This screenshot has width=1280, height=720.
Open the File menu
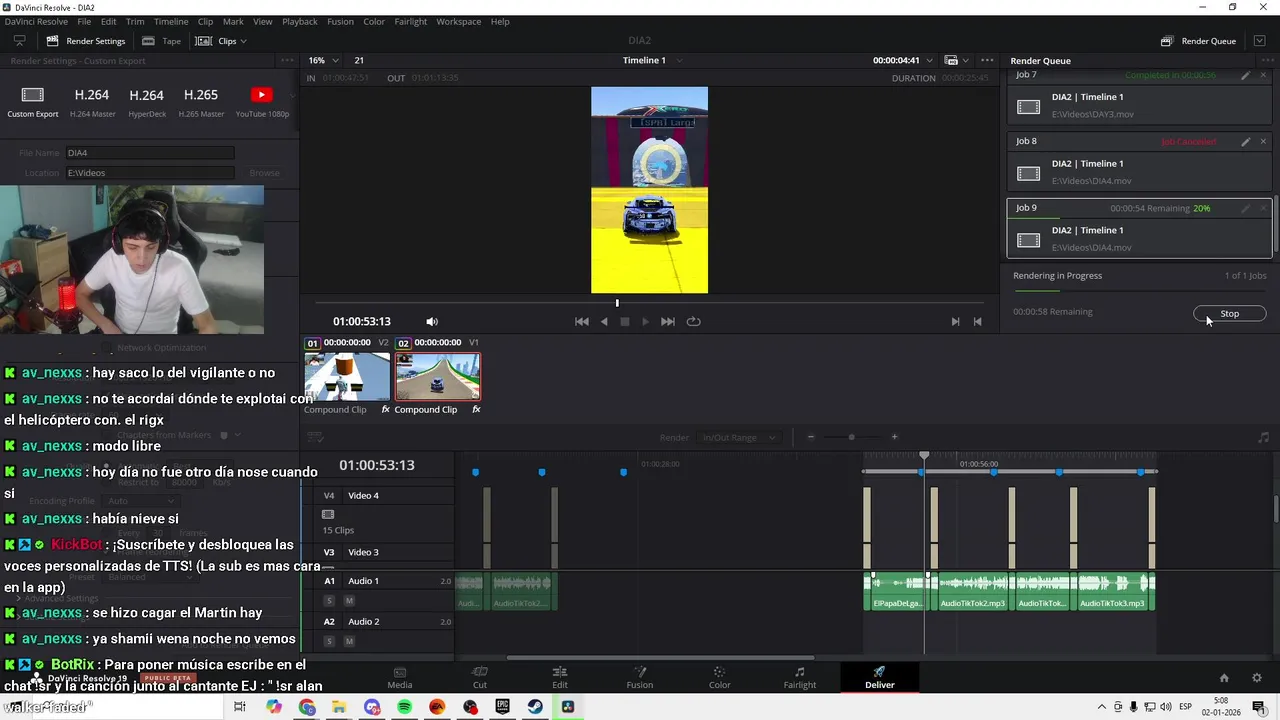[x=84, y=21]
